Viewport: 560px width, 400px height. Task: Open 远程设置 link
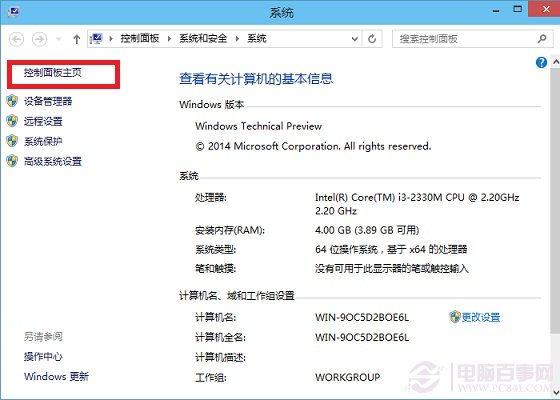point(43,121)
